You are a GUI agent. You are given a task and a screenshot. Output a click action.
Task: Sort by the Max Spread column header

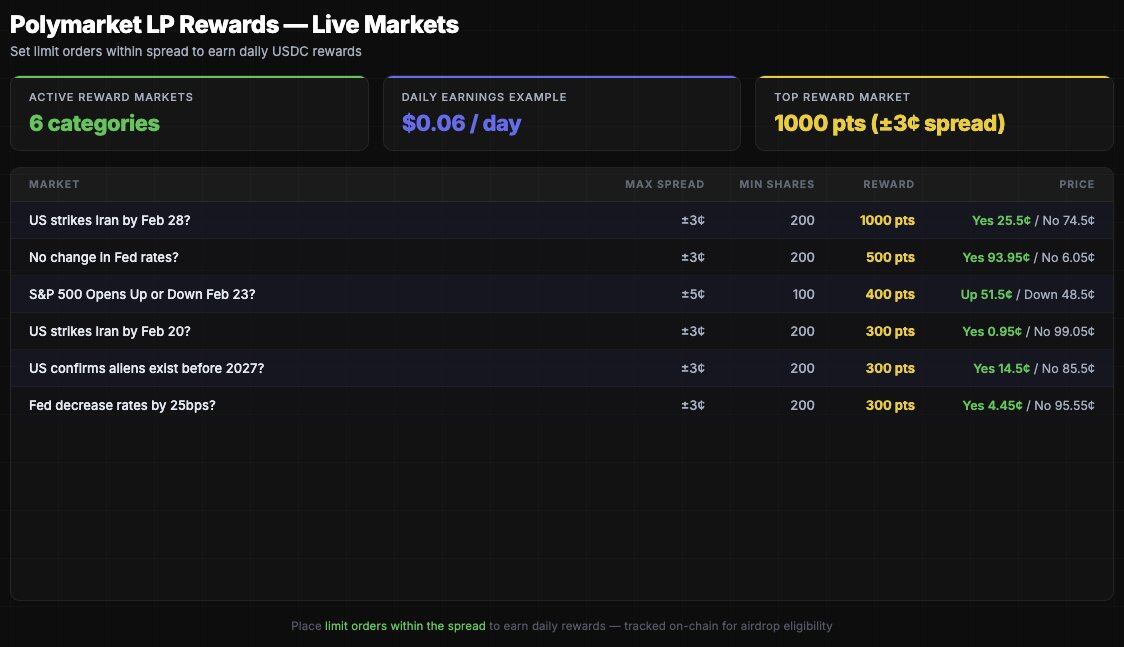click(x=664, y=184)
